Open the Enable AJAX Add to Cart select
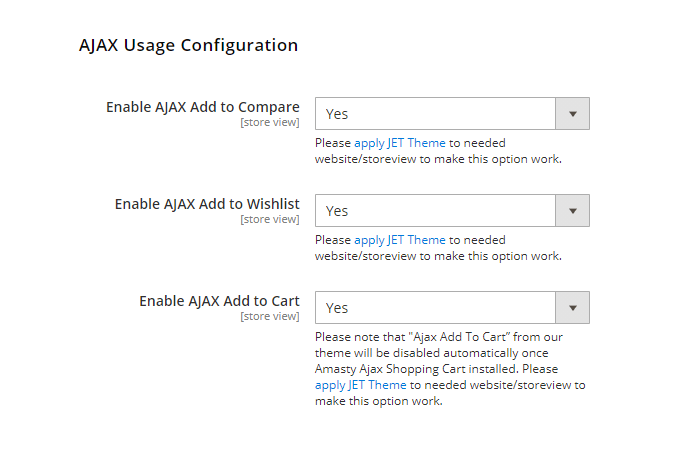The width and height of the screenshot is (685, 456). click(x=436, y=308)
